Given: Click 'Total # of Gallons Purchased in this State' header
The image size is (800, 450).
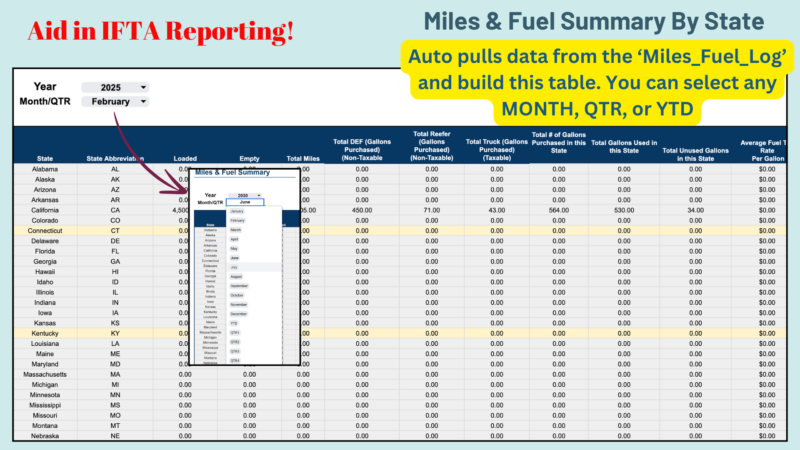Looking at the screenshot, I should click(x=559, y=143).
